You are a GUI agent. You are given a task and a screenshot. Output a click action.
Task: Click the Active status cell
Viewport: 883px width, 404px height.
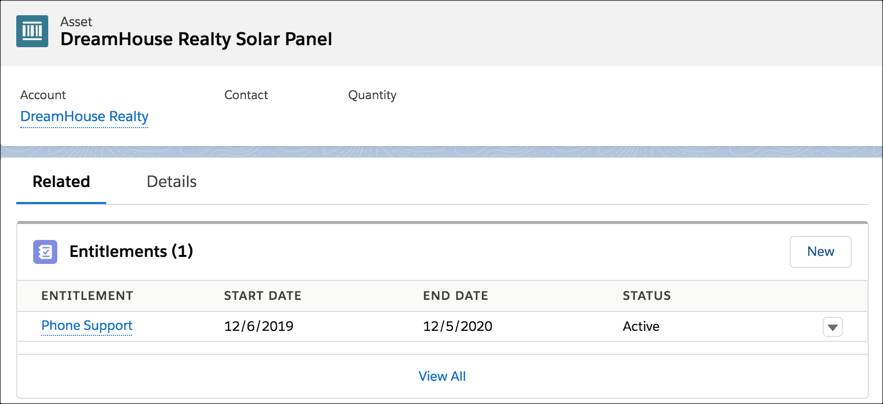coord(641,327)
